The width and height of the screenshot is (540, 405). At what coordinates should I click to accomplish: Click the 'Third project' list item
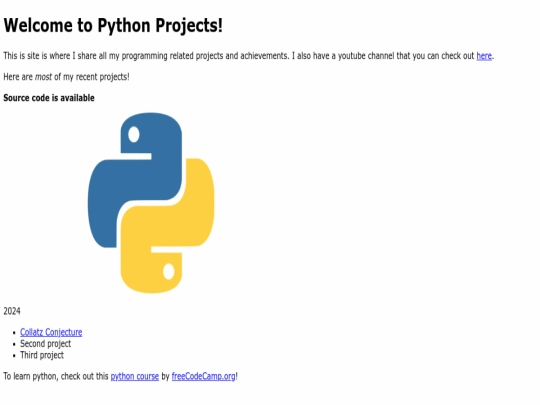click(x=42, y=355)
